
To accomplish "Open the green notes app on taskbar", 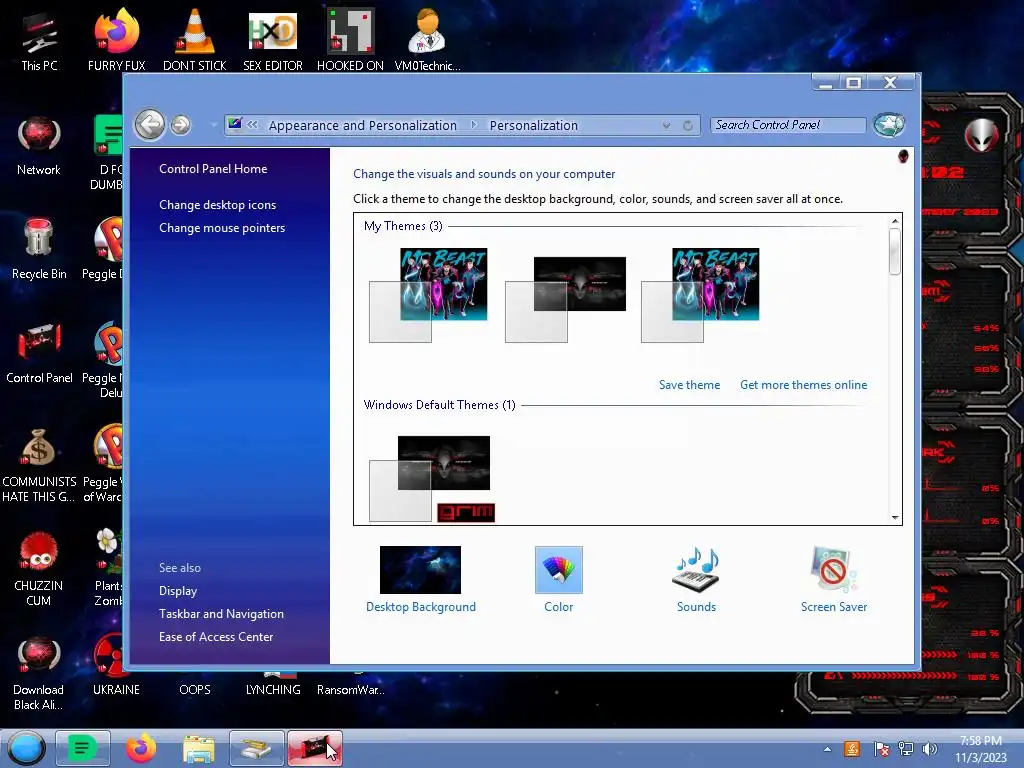I will (82, 748).
